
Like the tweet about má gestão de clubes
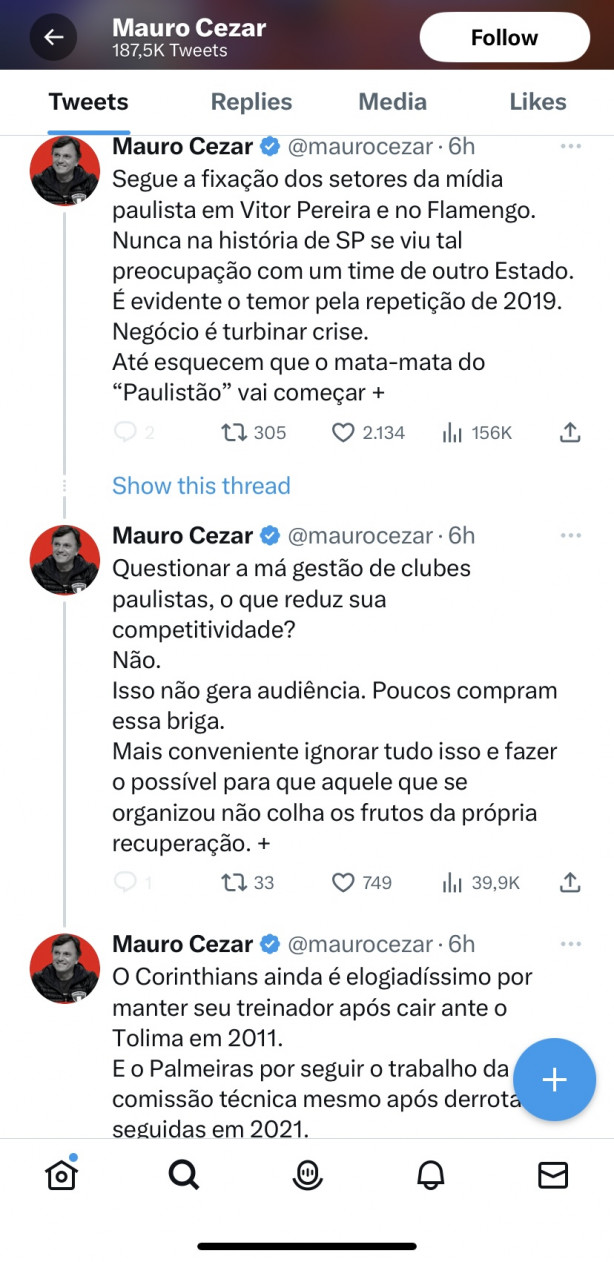(x=343, y=882)
